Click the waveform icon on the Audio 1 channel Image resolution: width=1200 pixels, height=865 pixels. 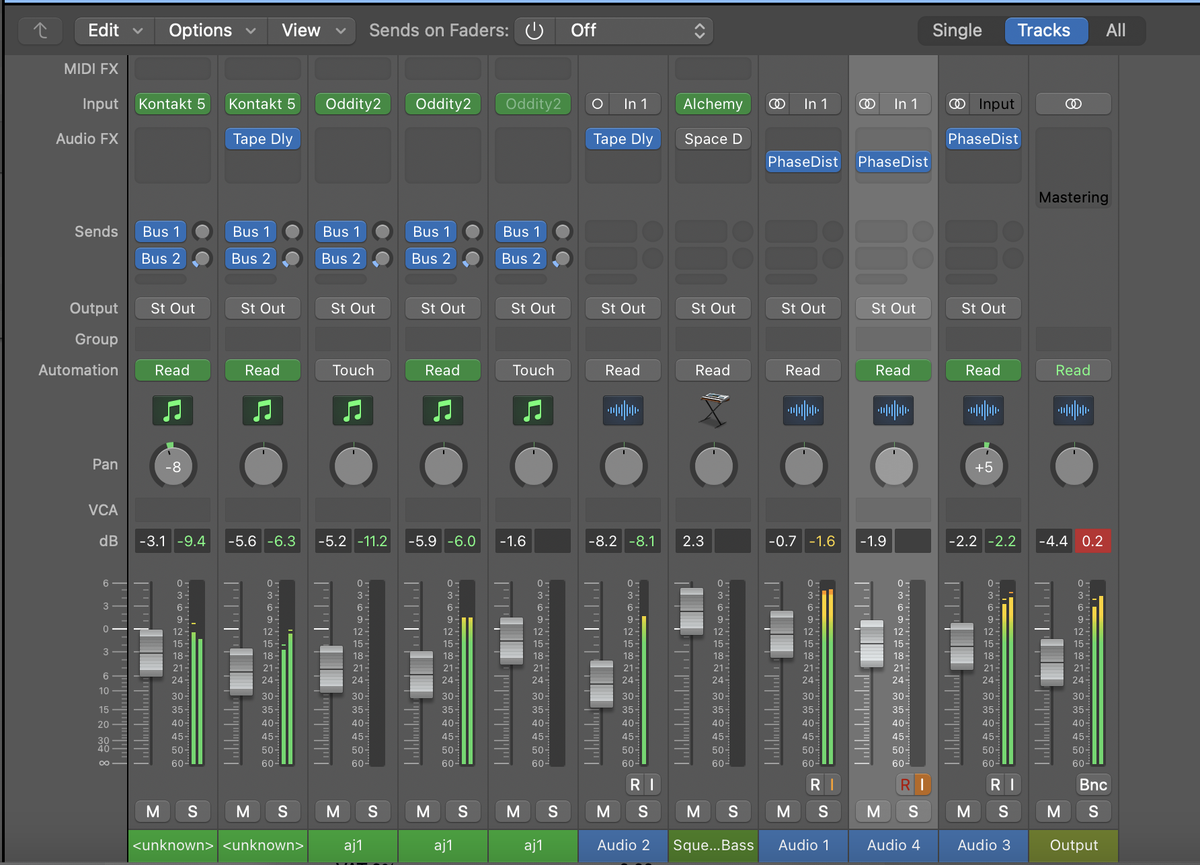point(803,410)
